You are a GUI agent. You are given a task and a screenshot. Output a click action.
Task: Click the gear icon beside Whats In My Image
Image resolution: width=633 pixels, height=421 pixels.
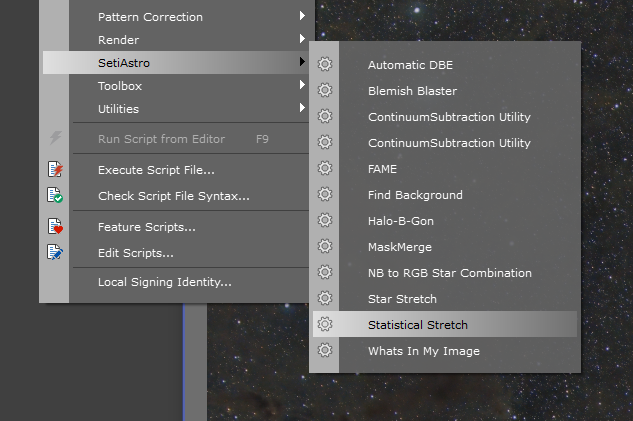[324, 351]
